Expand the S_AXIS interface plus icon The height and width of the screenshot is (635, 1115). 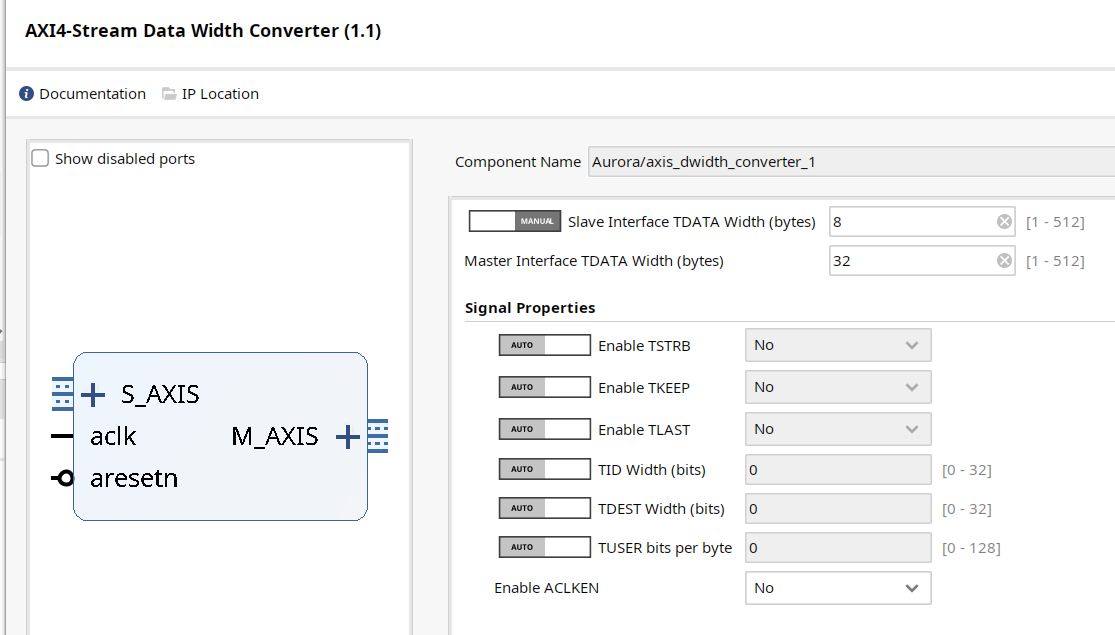point(93,395)
